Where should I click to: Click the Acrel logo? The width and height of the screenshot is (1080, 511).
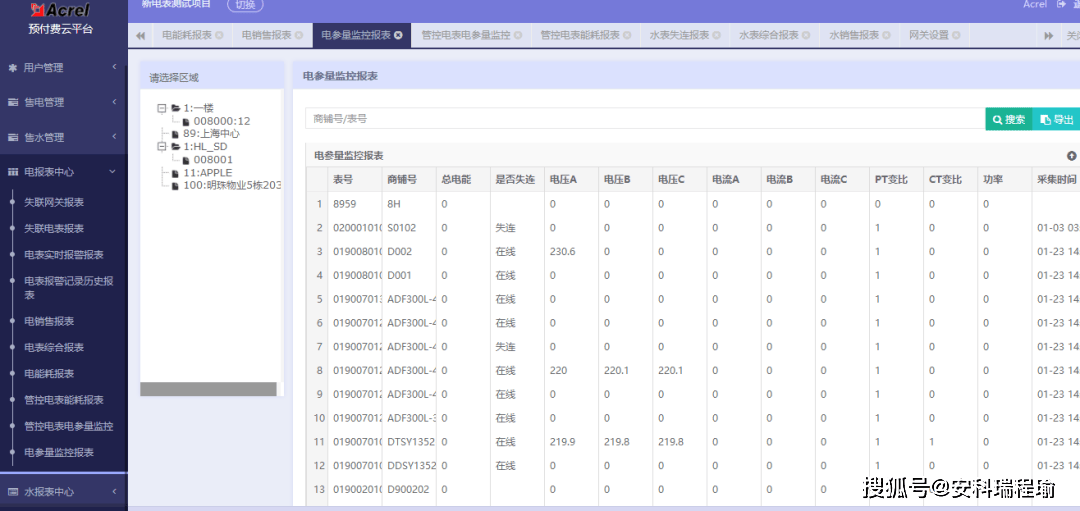[x=61, y=10]
